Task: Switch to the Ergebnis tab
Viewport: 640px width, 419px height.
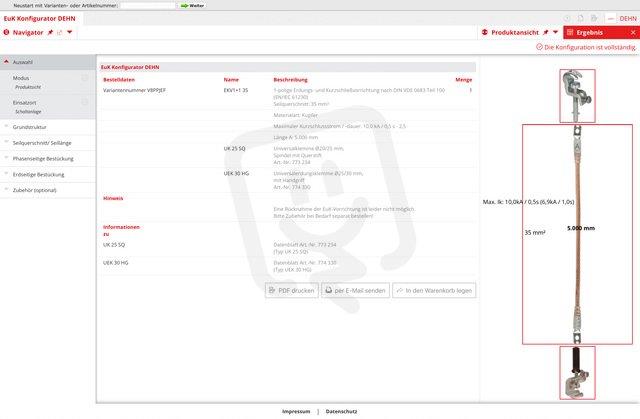Action: tap(590, 33)
